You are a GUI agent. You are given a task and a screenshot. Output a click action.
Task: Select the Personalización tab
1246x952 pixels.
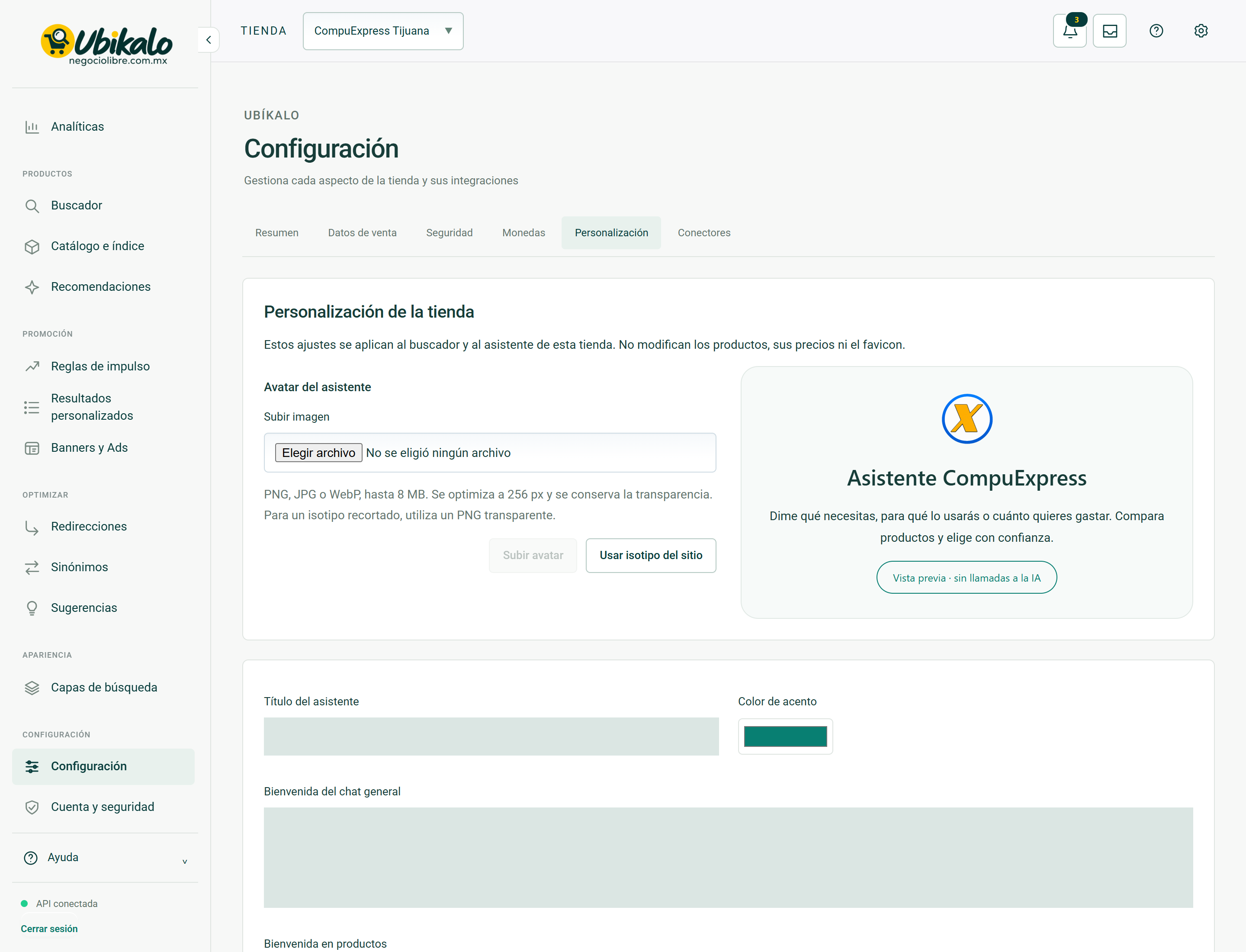[x=611, y=233]
